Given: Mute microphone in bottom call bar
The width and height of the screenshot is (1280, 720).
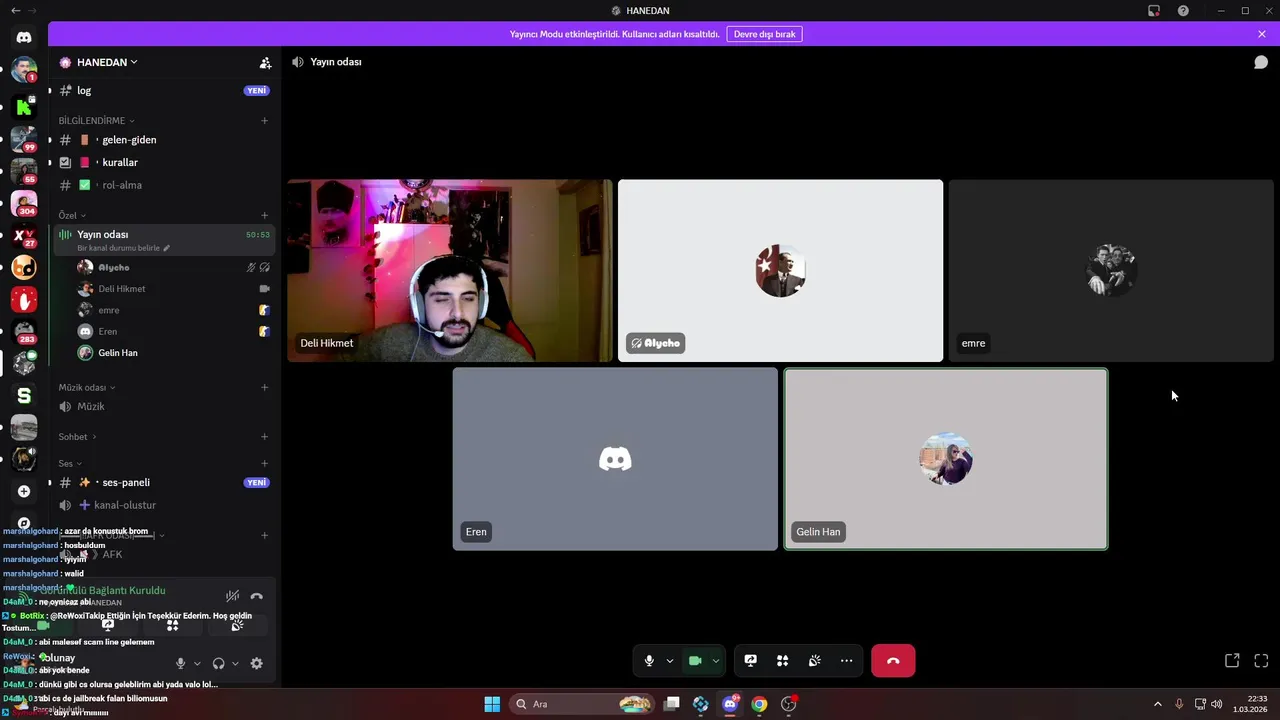Looking at the screenshot, I should (x=649, y=661).
